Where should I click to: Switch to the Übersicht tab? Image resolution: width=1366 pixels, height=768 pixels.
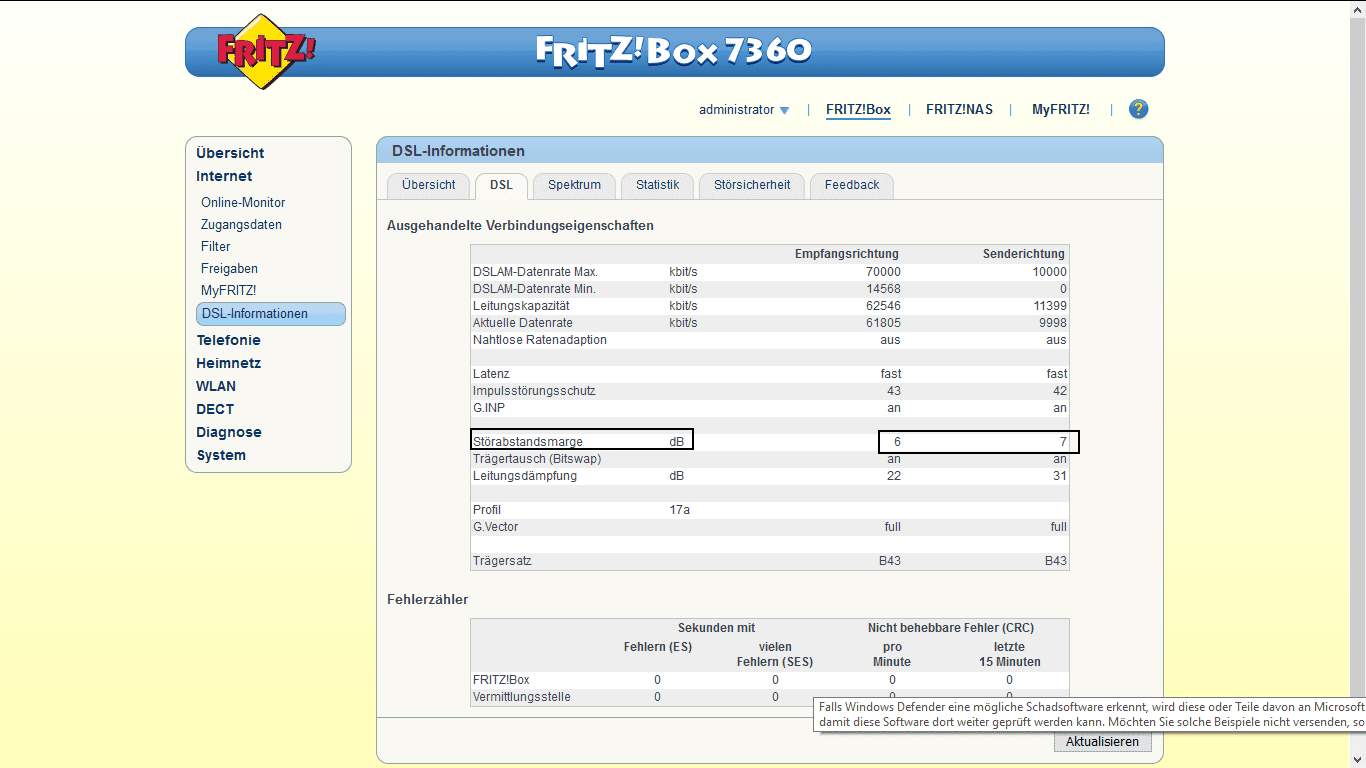tap(429, 185)
